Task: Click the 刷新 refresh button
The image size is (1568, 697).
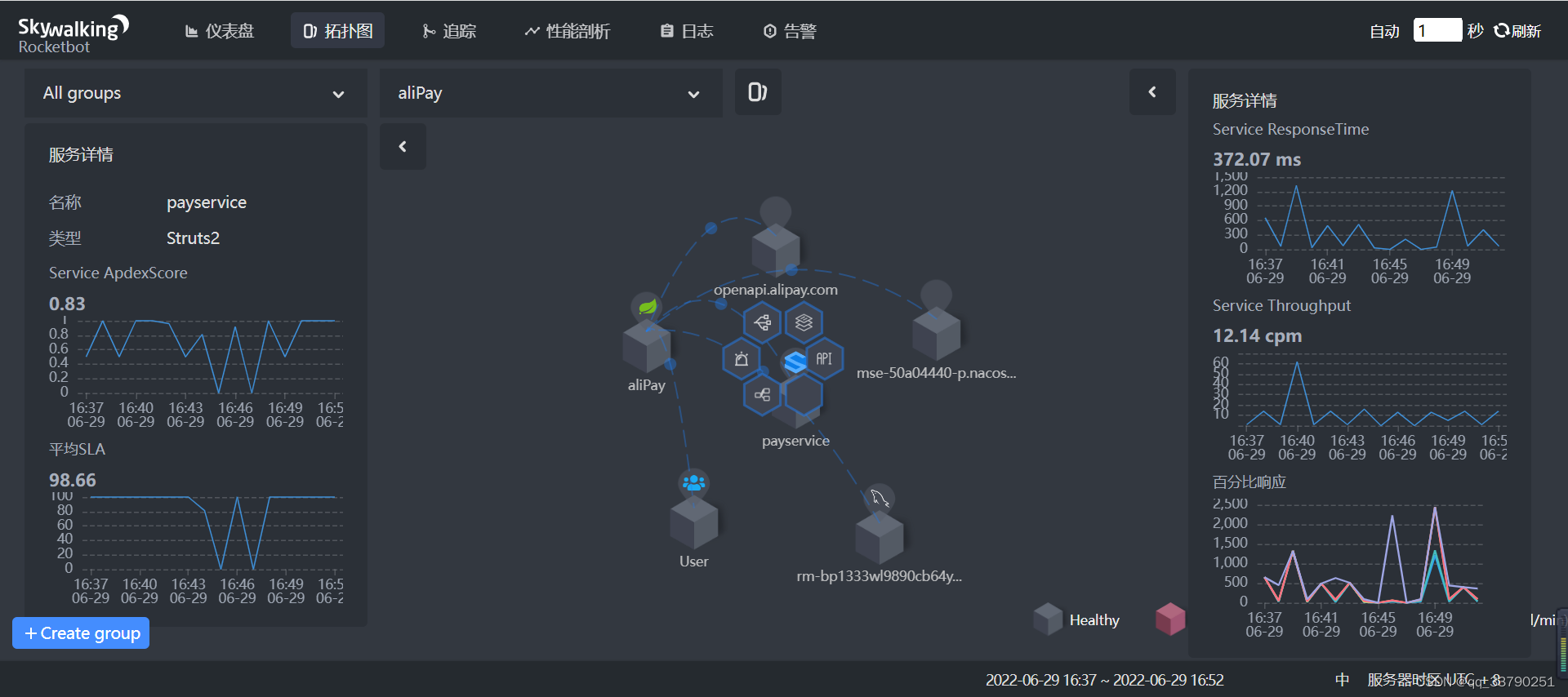Action: pos(1517,31)
